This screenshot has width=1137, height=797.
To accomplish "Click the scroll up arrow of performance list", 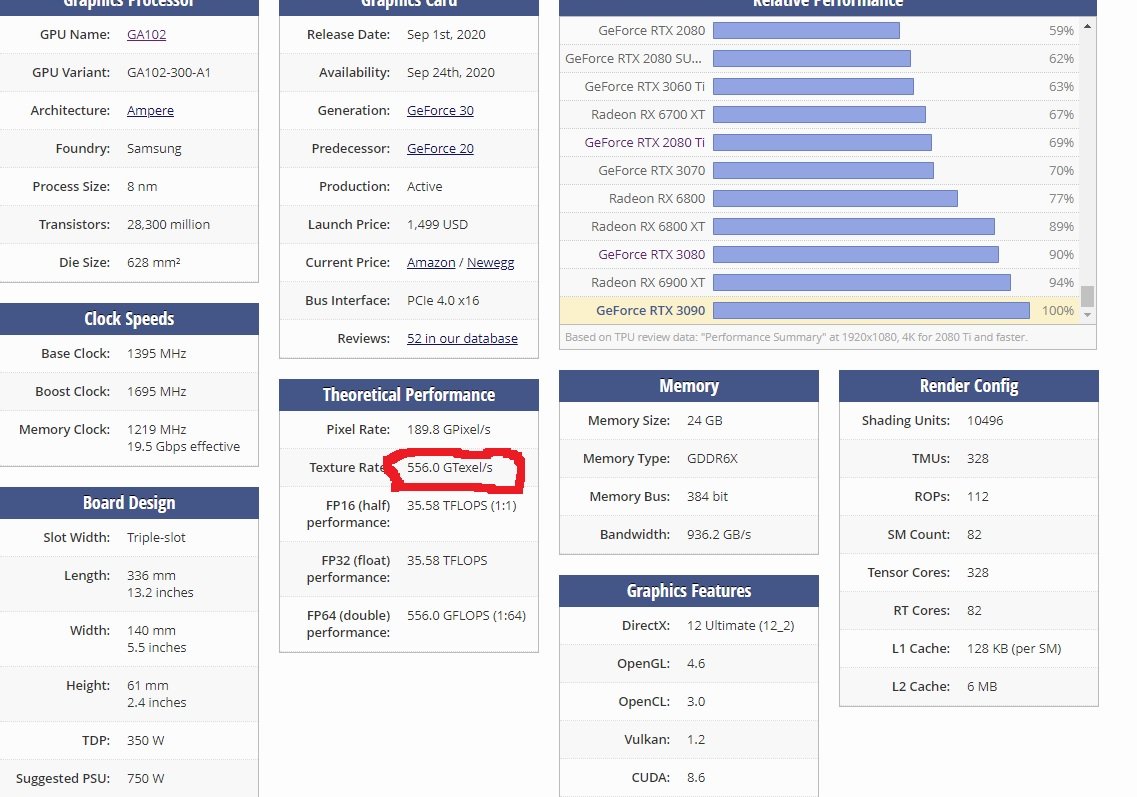I will pyautogui.click(x=1087, y=26).
